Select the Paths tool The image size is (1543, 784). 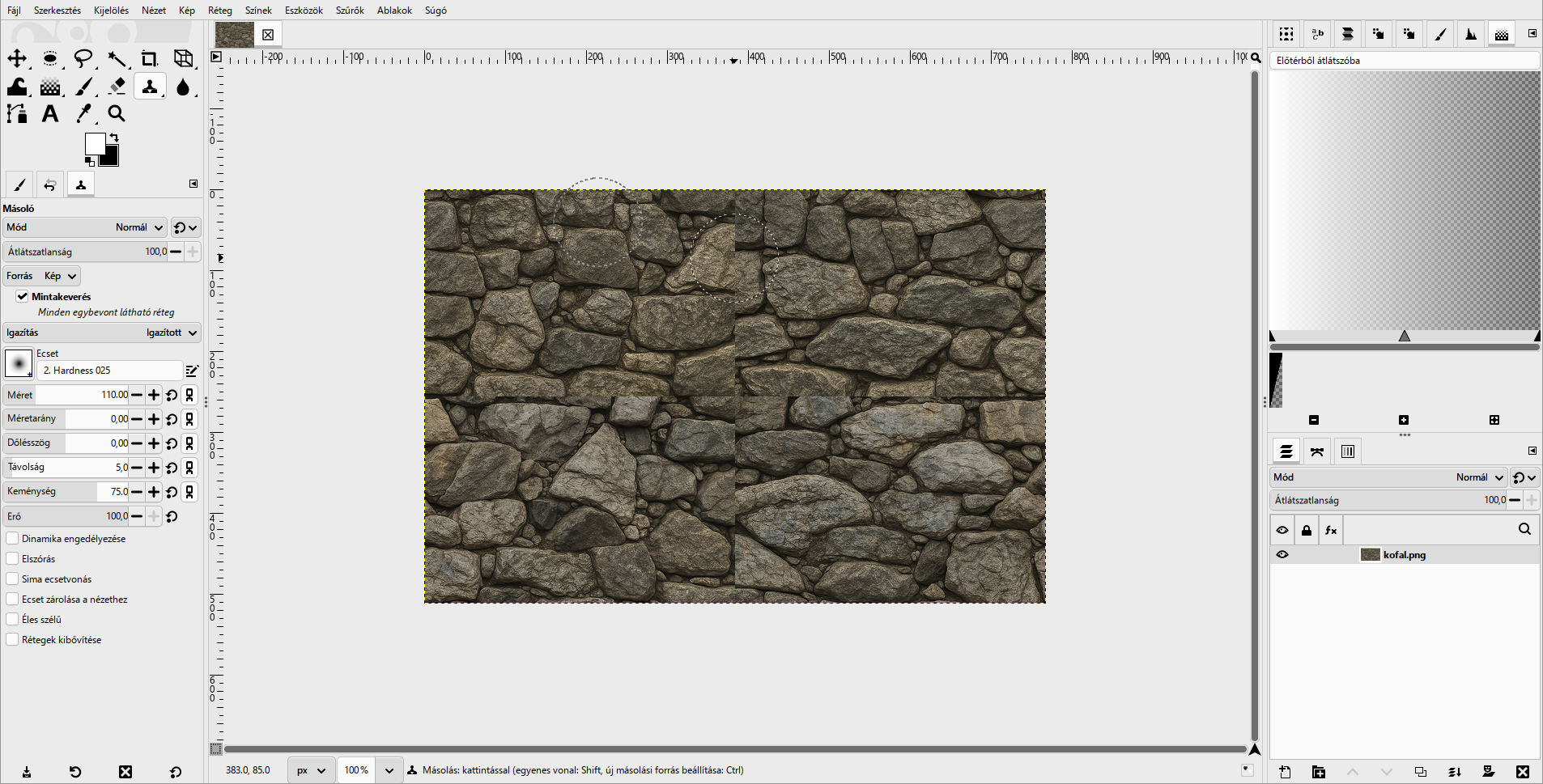(x=17, y=114)
